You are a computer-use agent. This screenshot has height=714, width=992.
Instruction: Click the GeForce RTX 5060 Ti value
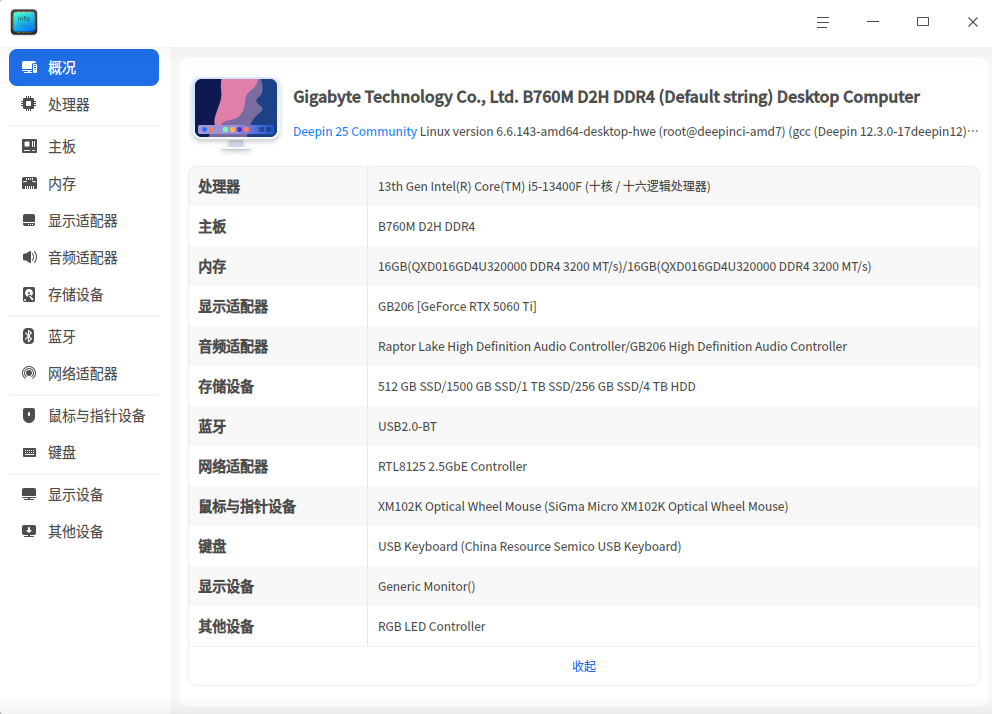pos(457,307)
